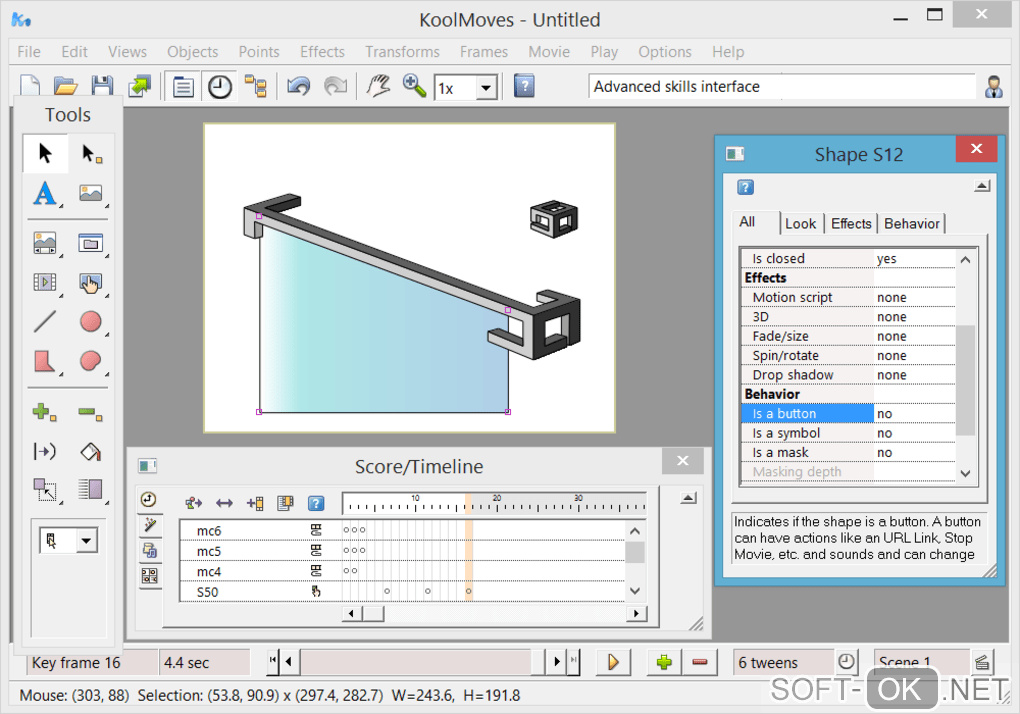The height and width of the screenshot is (714, 1020).
Task: Click the Score/Timeline help question icon
Action: pos(315,503)
